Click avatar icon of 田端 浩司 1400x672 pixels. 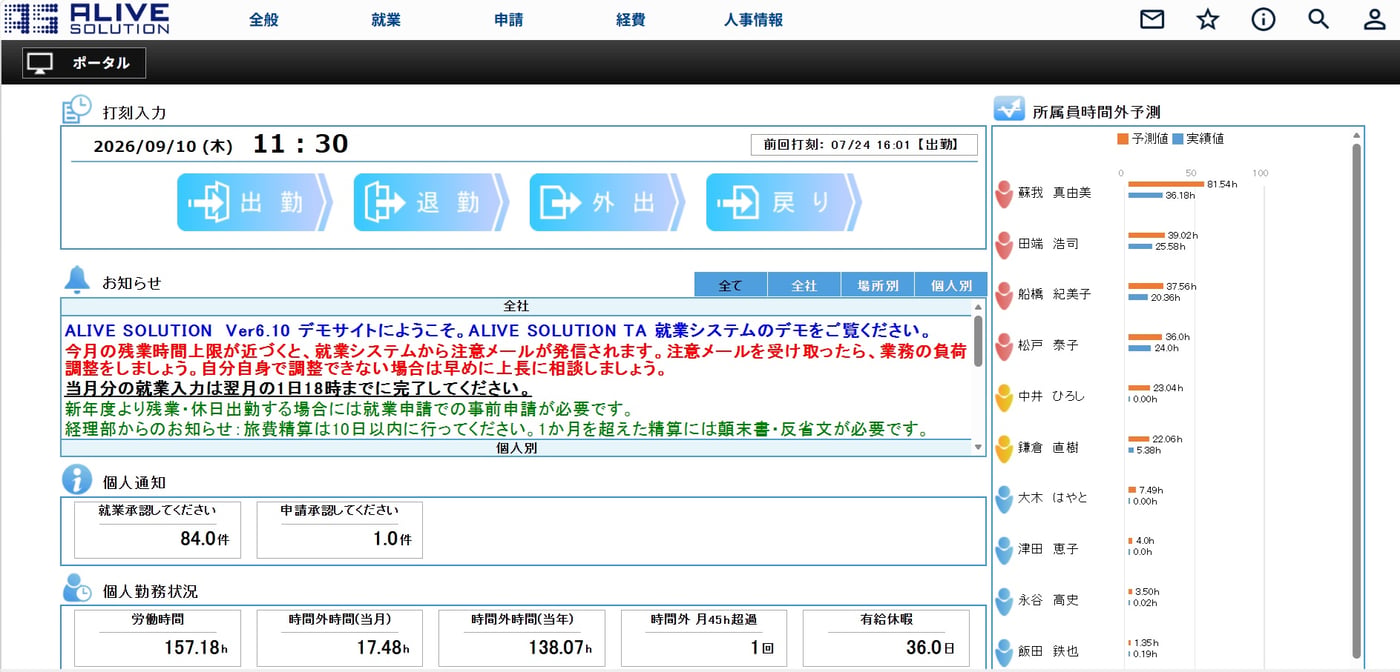(1005, 245)
